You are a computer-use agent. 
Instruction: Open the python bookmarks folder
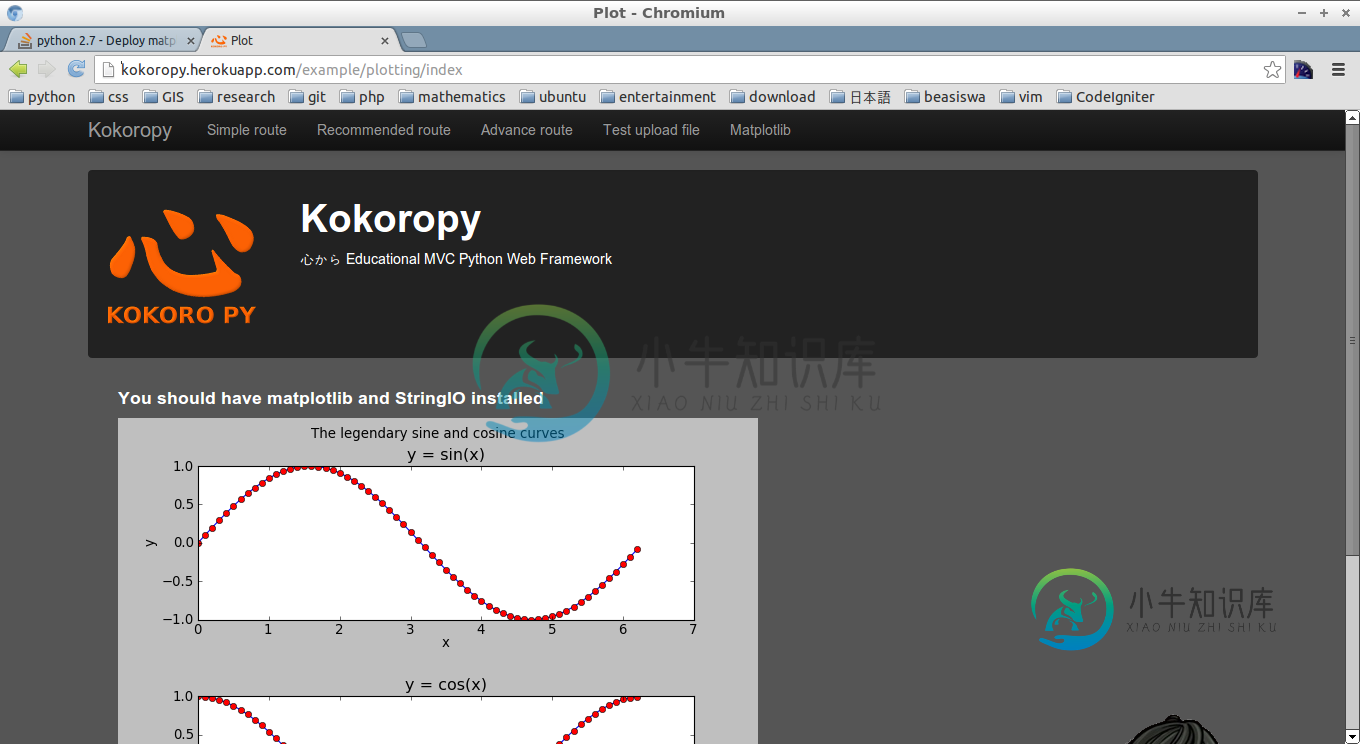(x=42, y=97)
